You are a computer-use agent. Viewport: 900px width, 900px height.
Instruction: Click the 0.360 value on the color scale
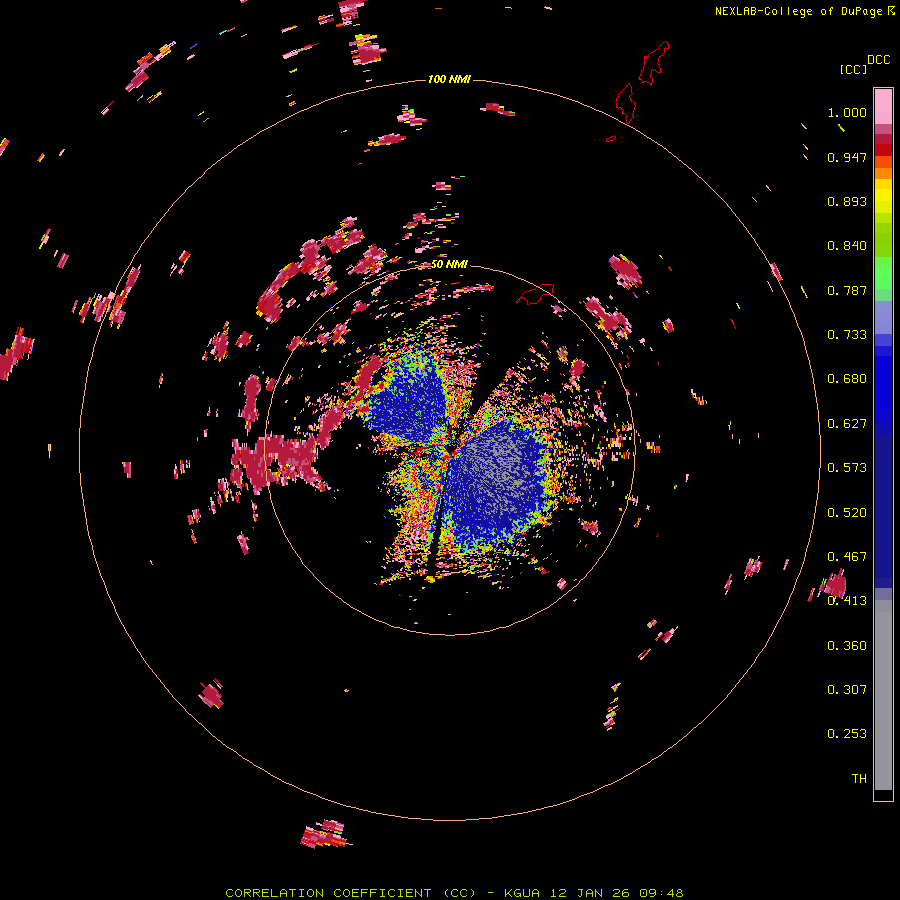point(847,646)
